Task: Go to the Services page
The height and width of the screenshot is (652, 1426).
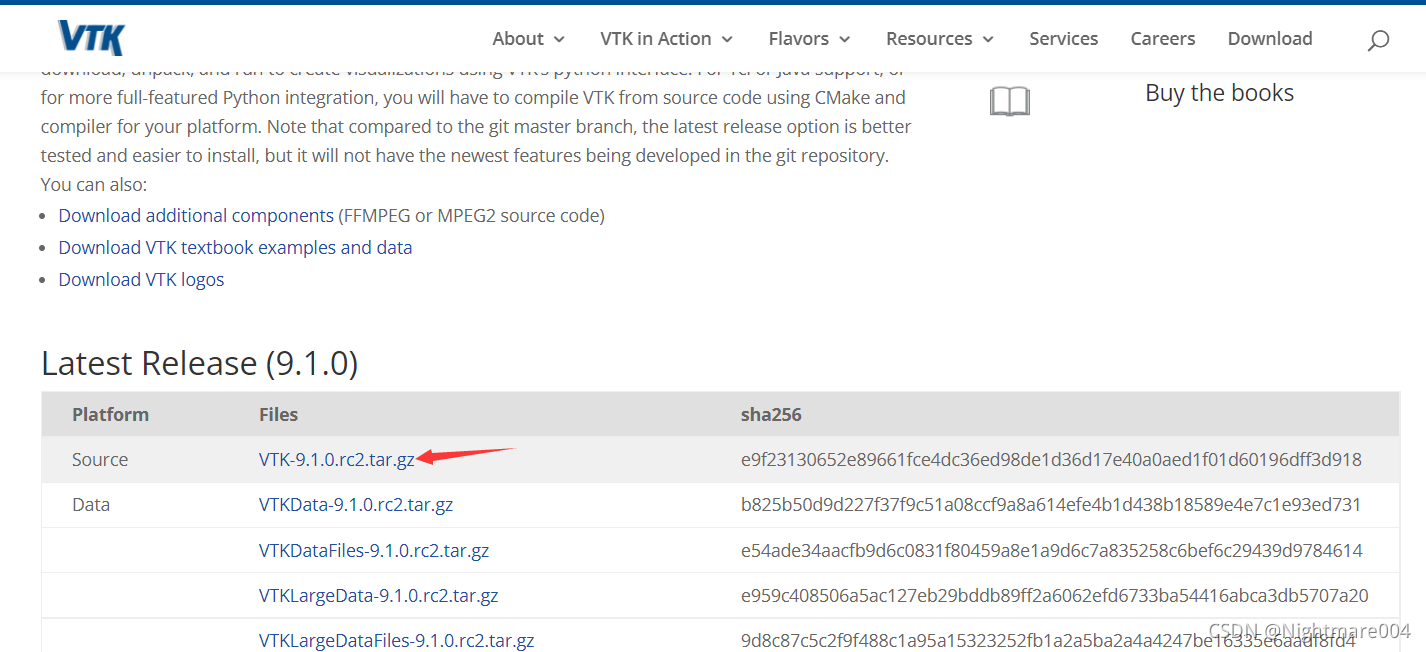Action: point(1063,38)
